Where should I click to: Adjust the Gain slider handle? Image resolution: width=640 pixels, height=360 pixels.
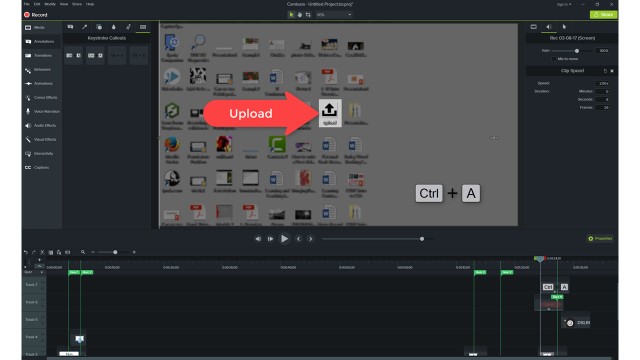[x=577, y=51]
